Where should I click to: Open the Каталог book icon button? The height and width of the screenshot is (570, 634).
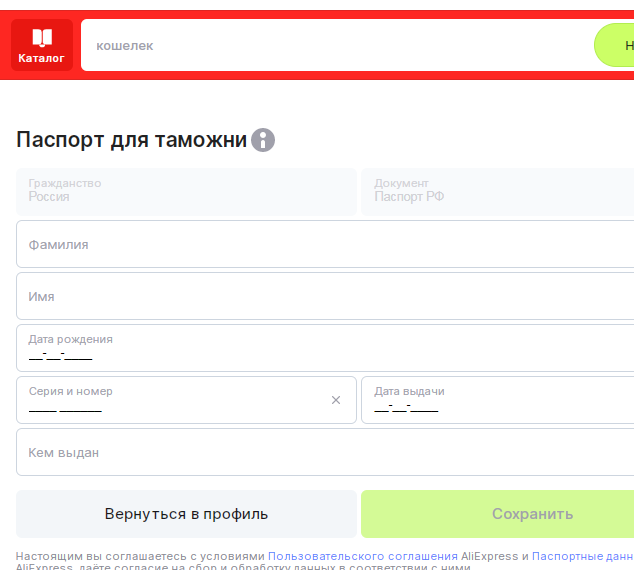41,38
